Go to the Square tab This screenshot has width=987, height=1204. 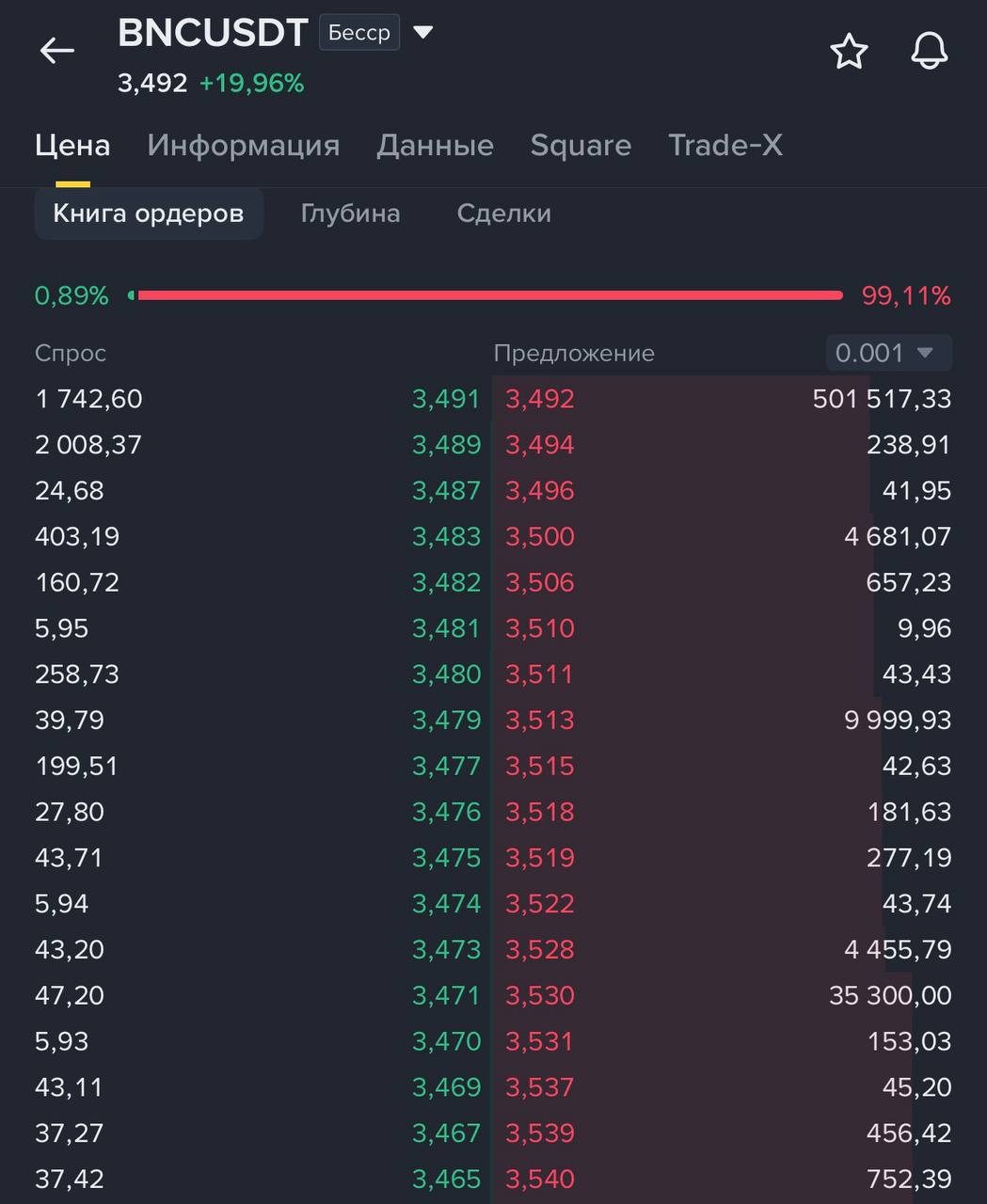581,145
